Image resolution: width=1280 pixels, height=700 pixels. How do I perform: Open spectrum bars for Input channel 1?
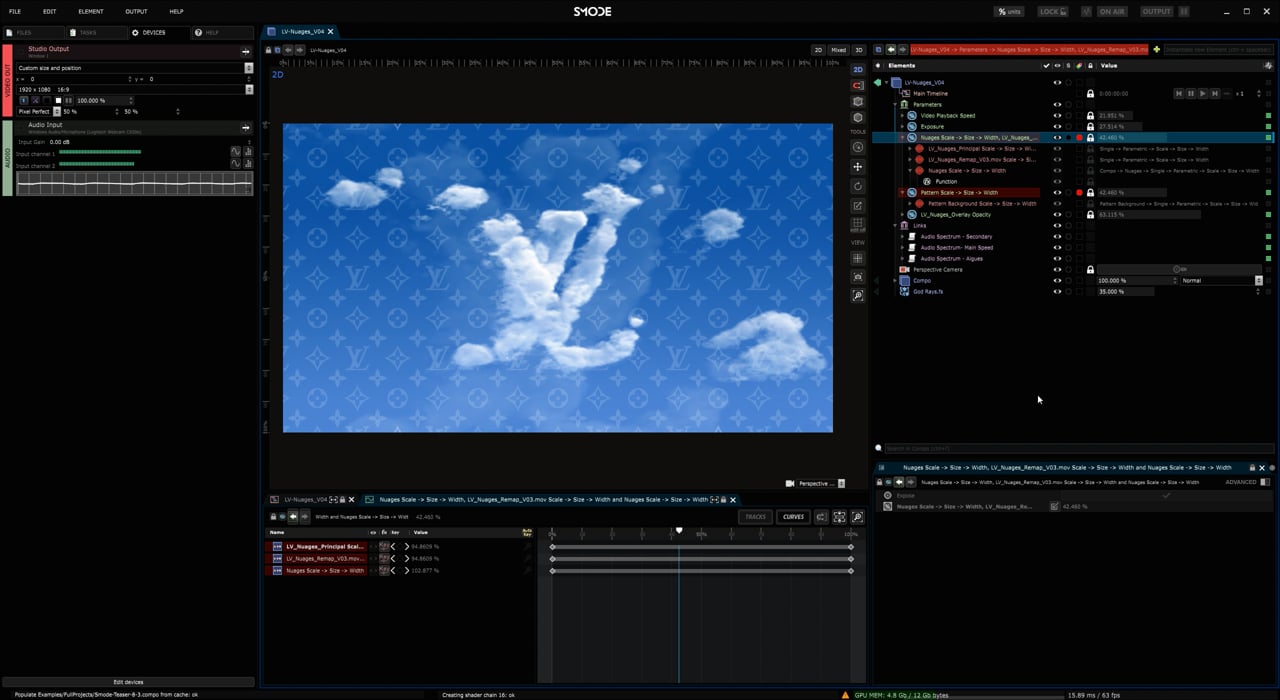coord(248,152)
